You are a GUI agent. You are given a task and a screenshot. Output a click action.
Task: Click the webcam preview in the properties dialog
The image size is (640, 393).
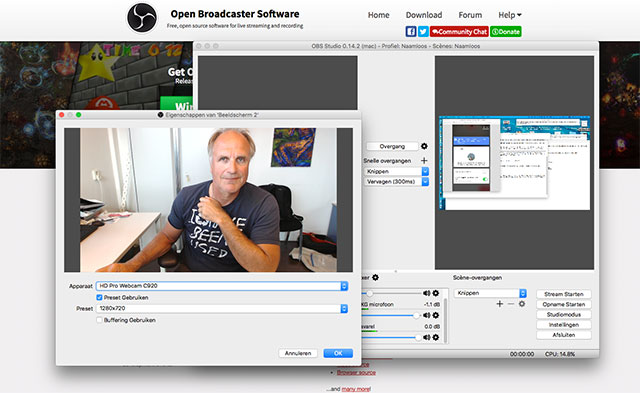click(x=208, y=200)
